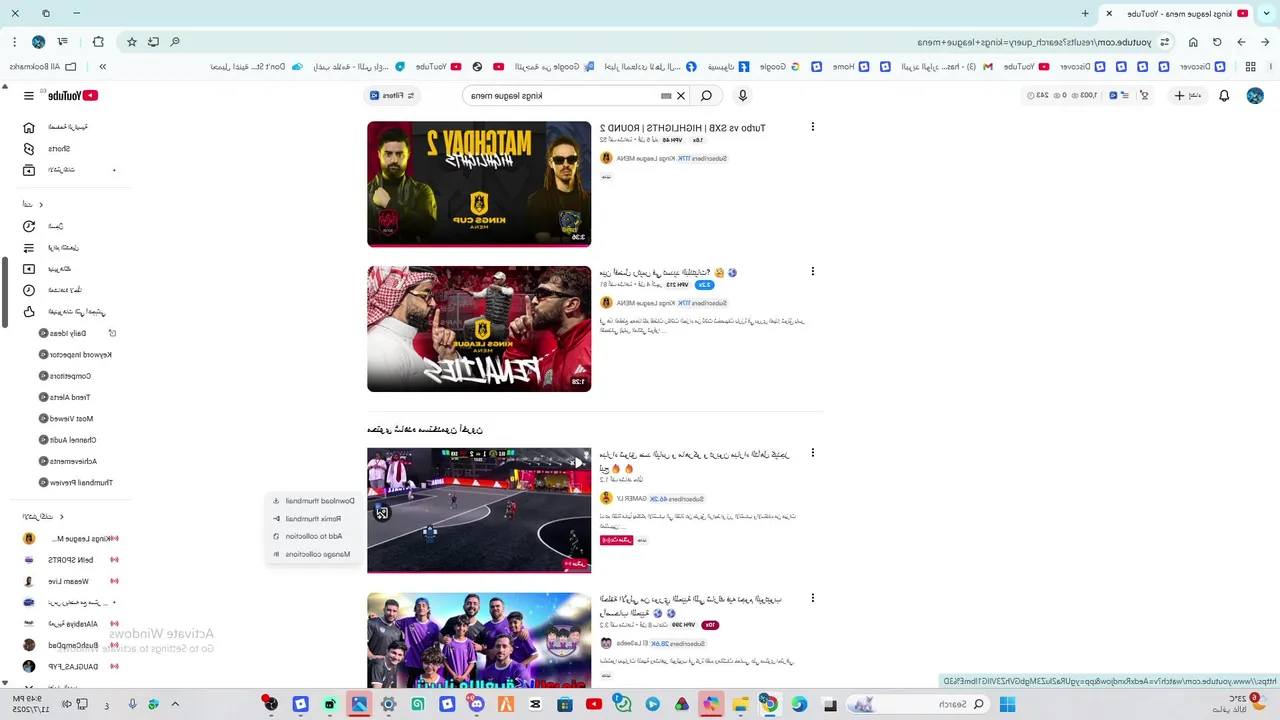Choose Download thumbnail from the popup menu
Image resolution: width=1280 pixels, height=720 pixels.
pos(313,501)
